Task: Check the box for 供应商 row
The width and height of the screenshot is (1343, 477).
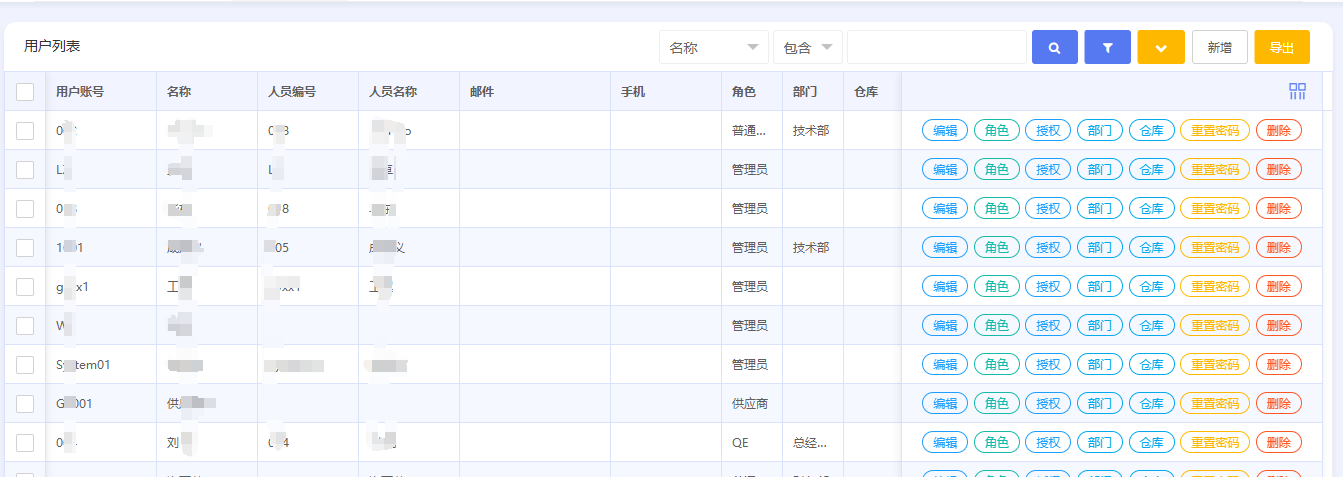Action: [x=25, y=404]
